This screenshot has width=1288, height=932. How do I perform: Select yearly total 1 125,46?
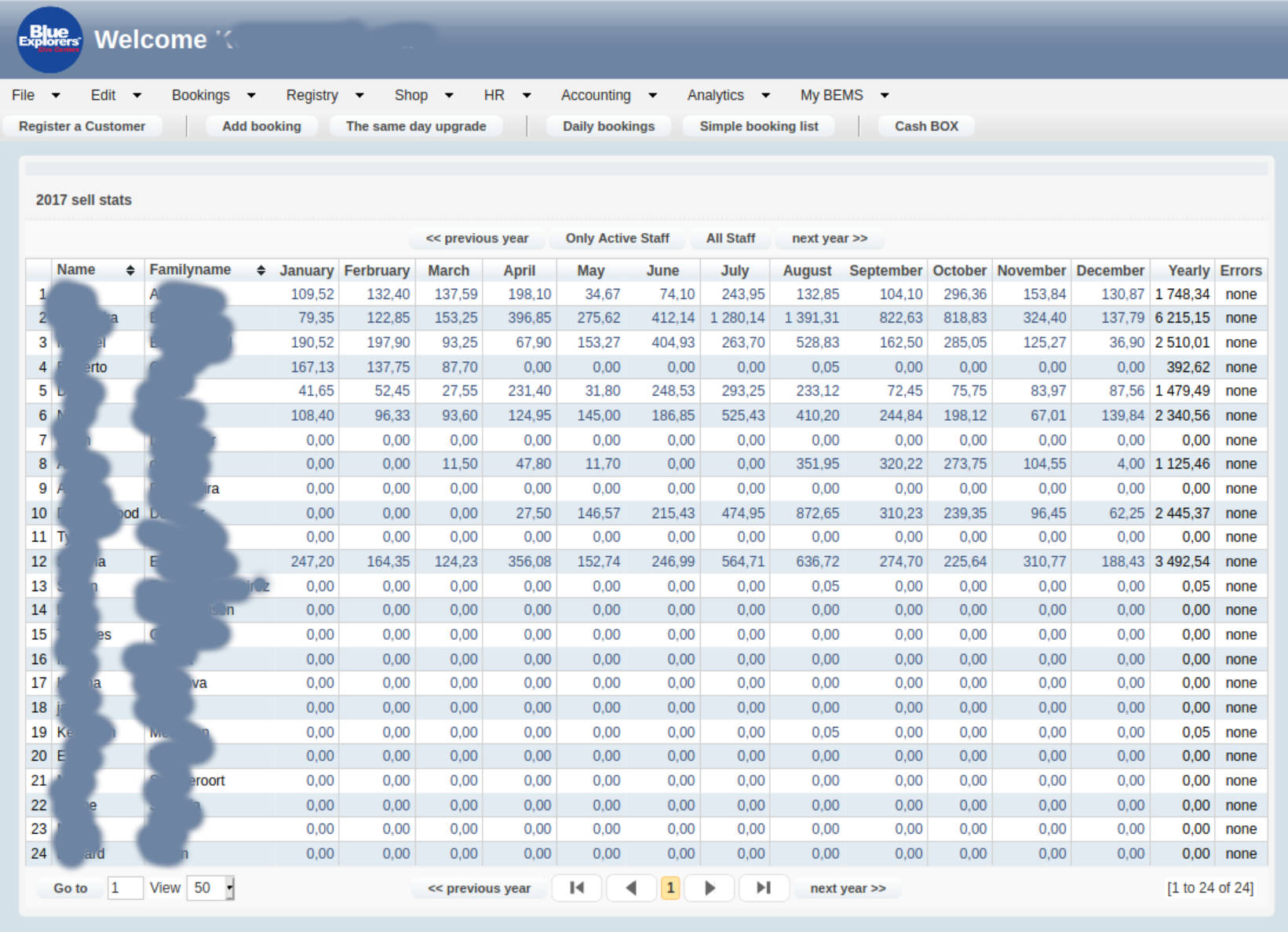point(1182,464)
